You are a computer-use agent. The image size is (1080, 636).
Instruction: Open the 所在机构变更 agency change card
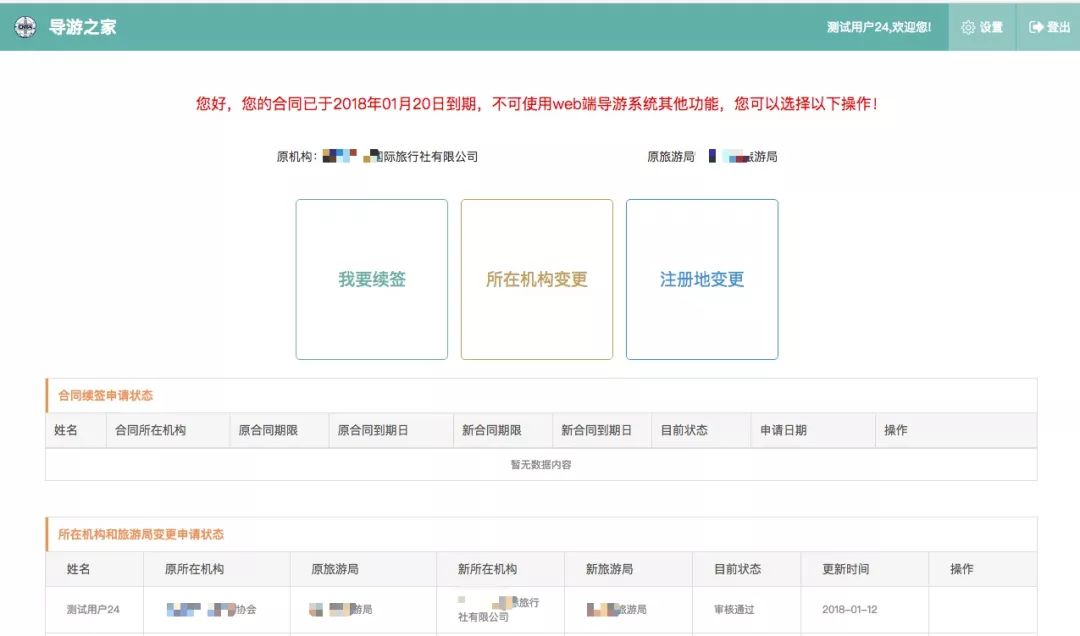click(536, 279)
